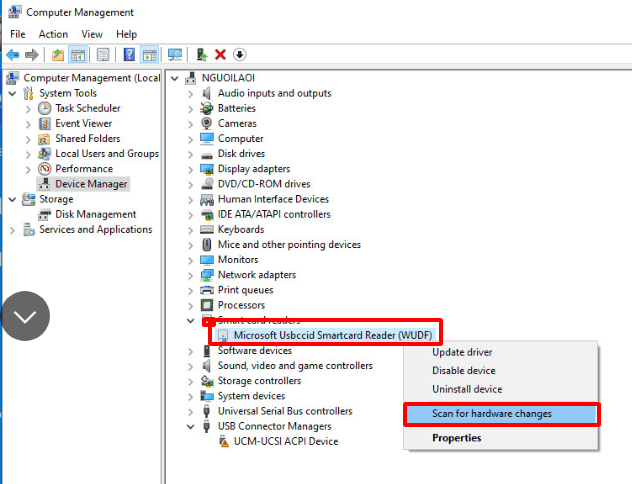
Task: Choose Update driver in context menu
Action: click(x=462, y=352)
